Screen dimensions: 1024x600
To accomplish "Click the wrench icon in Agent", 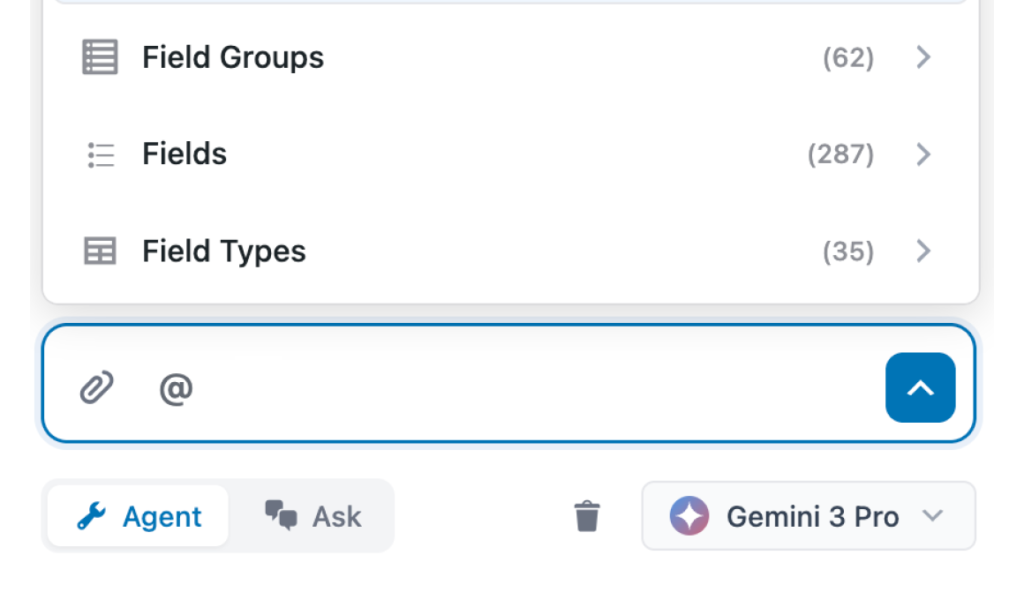I will pyautogui.click(x=91, y=516).
